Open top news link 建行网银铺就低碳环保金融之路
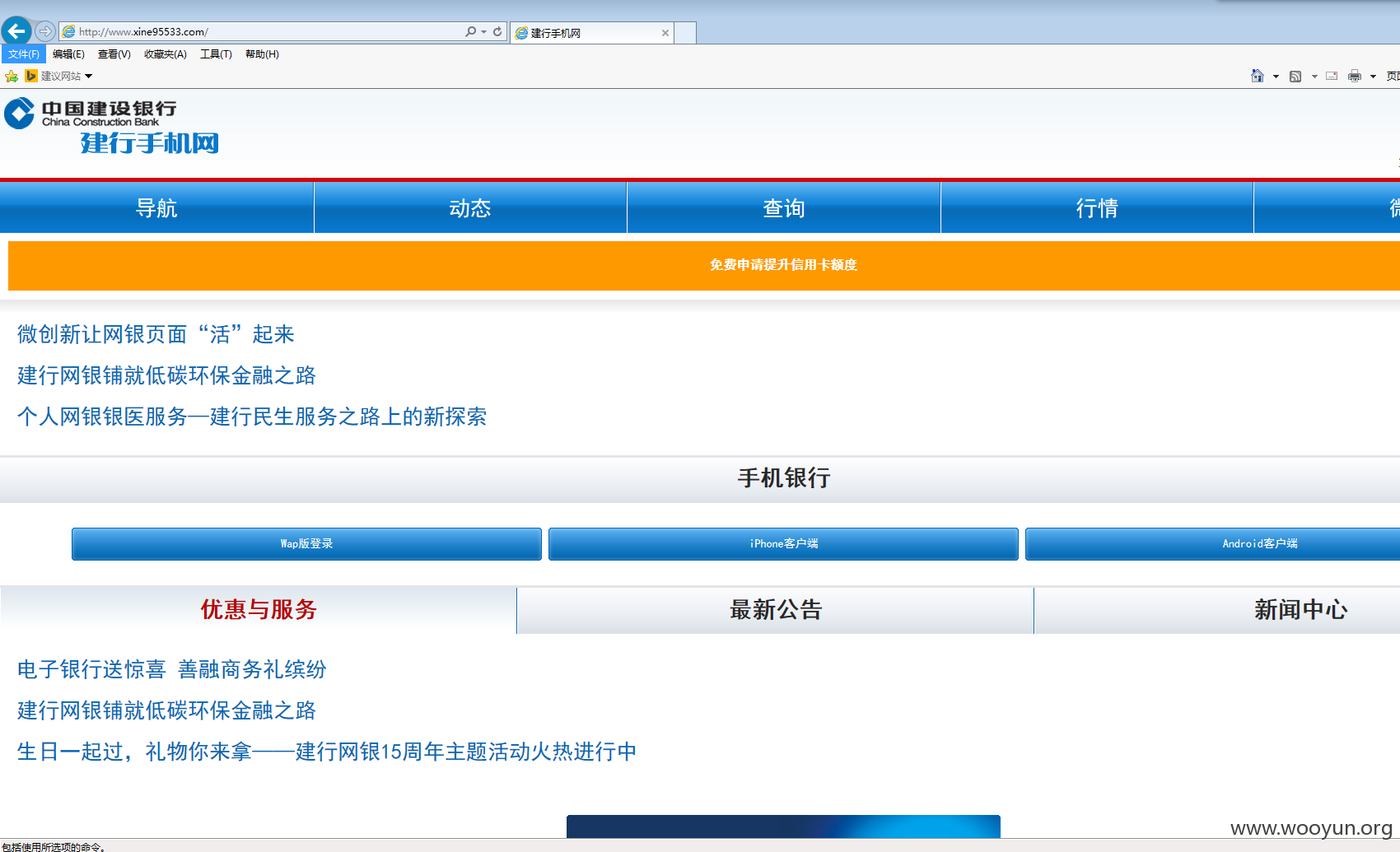1400x852 pixels. pos(166,375)
